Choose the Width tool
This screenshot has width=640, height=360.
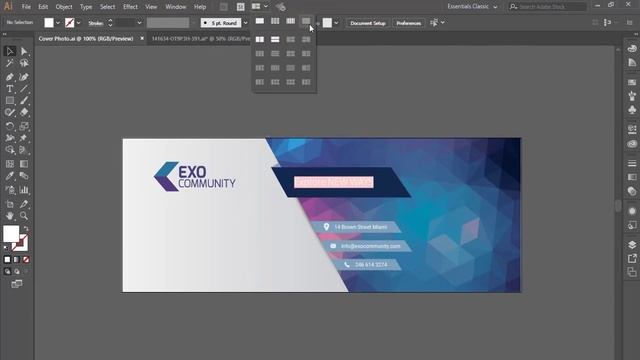pos(10,138)
